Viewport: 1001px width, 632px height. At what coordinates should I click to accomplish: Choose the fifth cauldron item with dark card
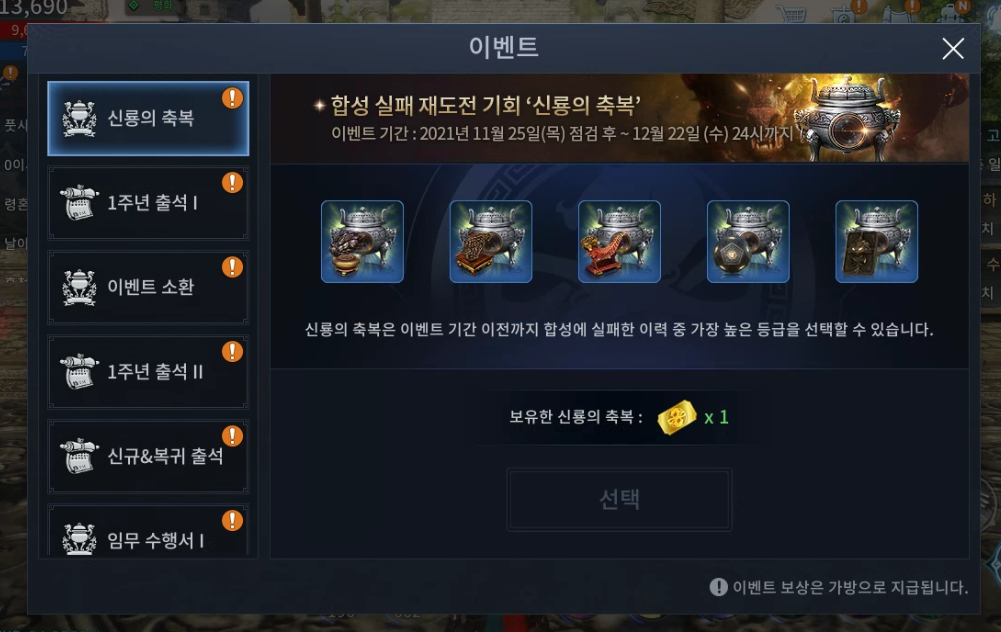(x=877, y=241)
